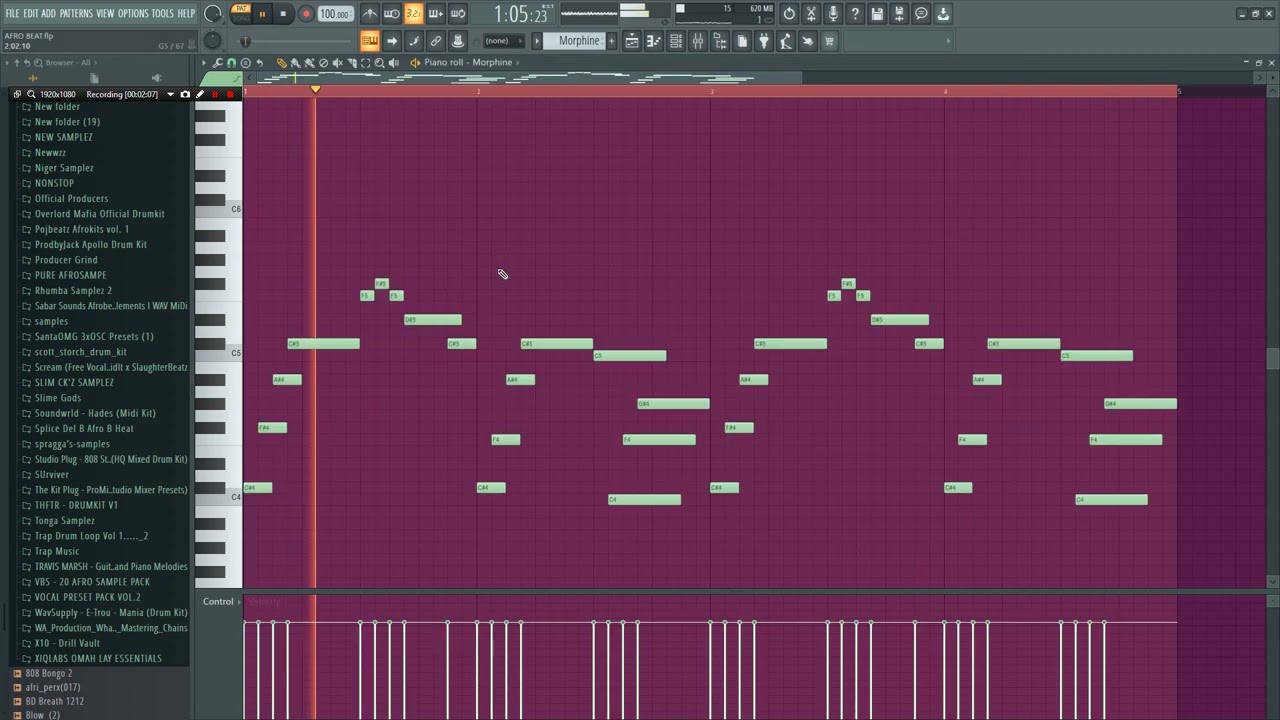
Task: Open the Playlist view icon
Action: point(632,41)
